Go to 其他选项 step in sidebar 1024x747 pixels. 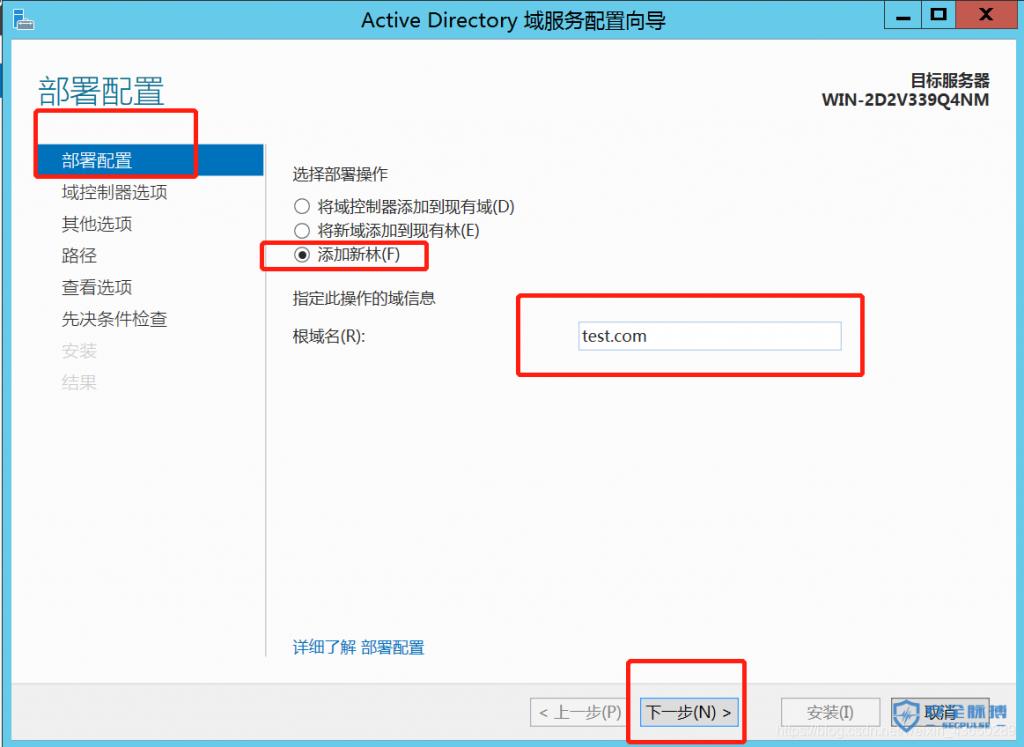coord(97,224)
